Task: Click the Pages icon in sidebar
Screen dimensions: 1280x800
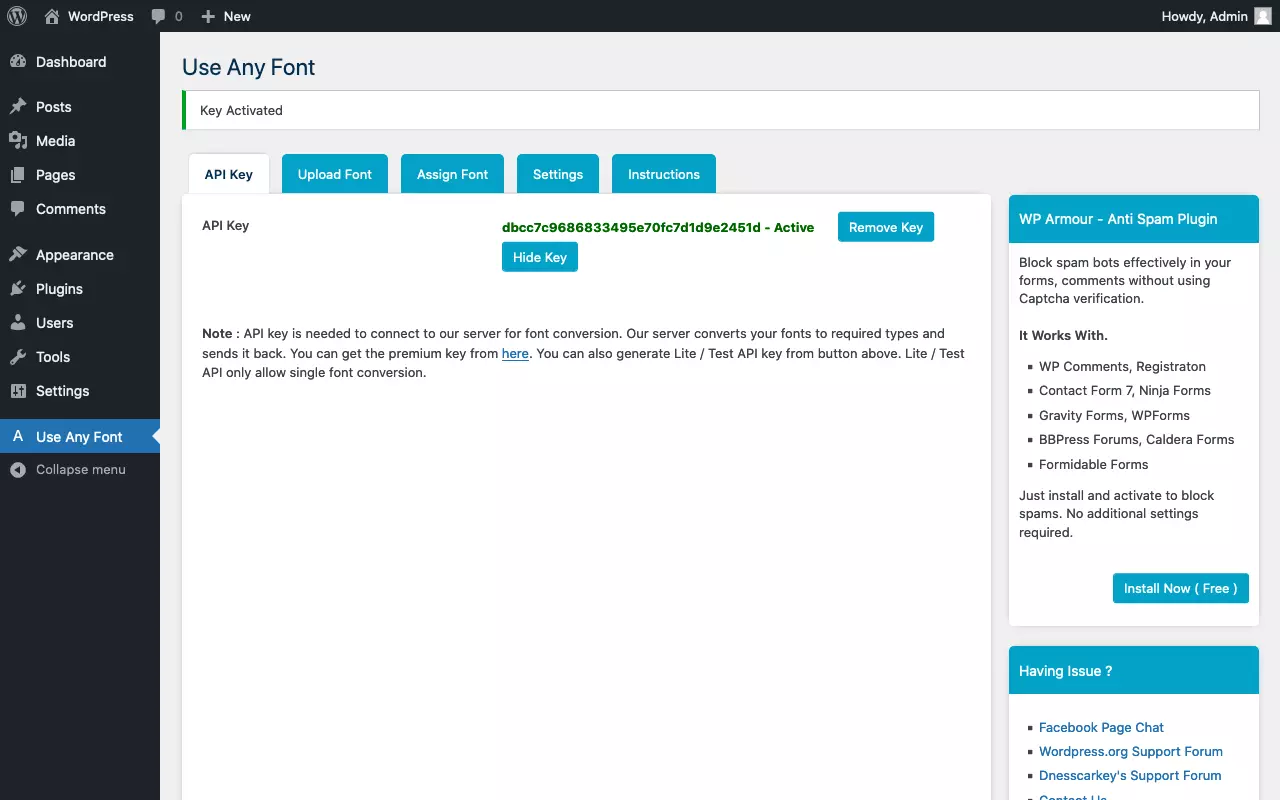Action: pos(18,175)
